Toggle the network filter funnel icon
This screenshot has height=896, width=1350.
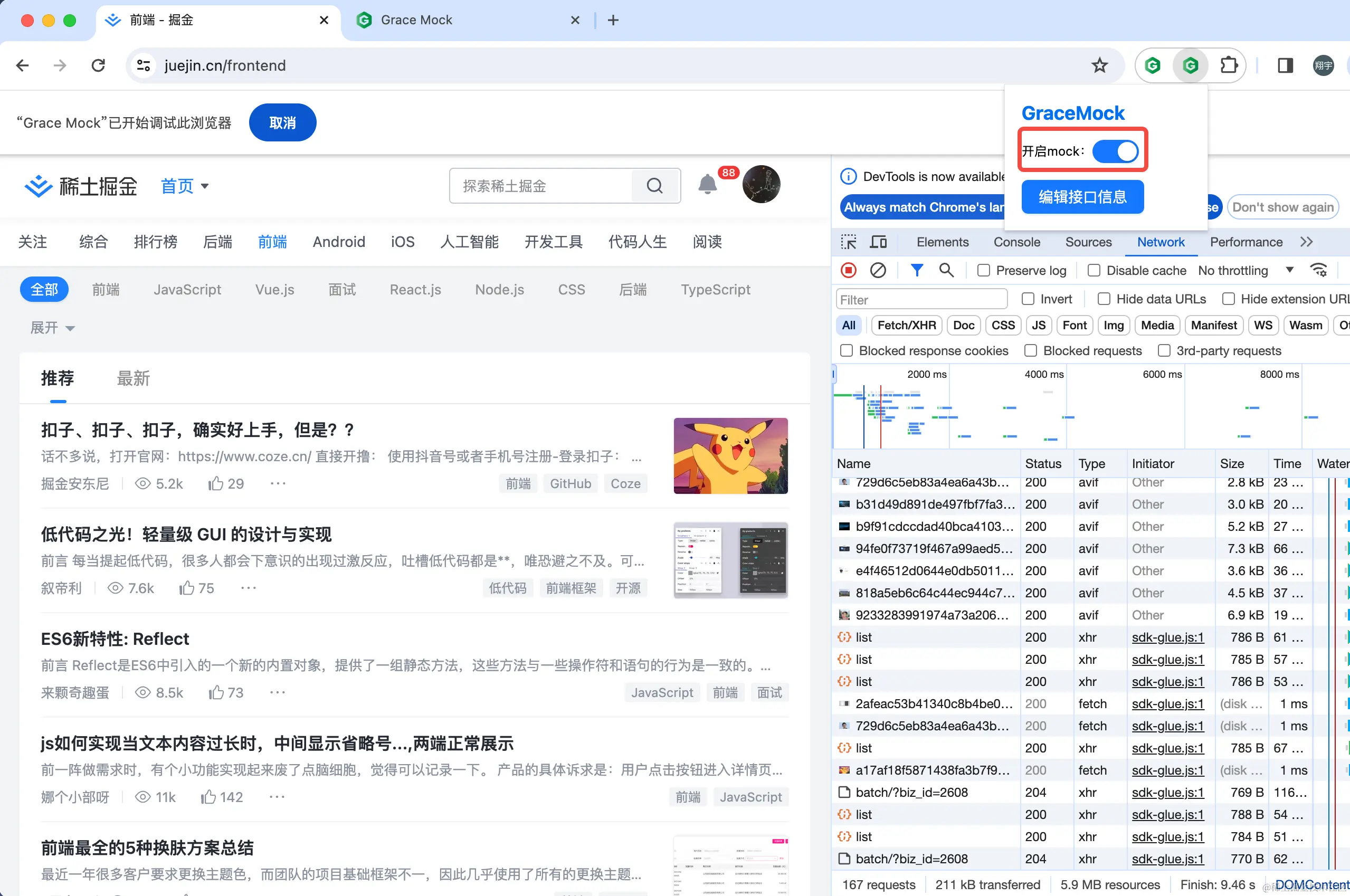click(916, 270)
